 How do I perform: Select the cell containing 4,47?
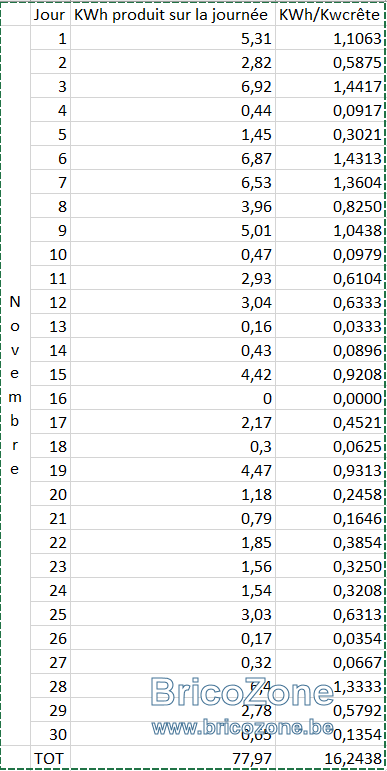172,471
